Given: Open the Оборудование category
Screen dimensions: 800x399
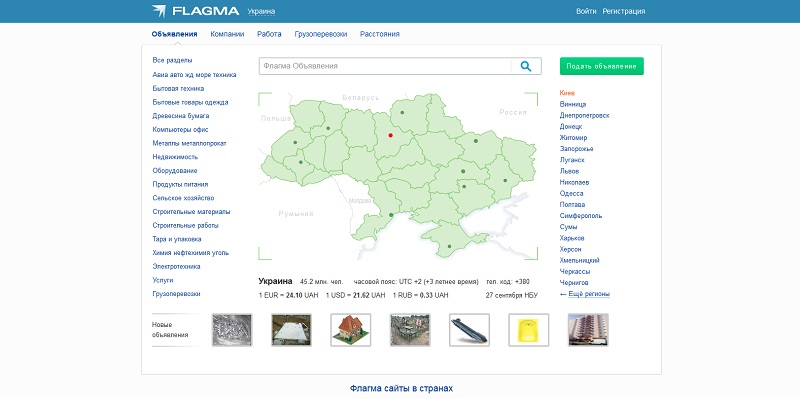Looking at the screenshot, I should (x=174, y=170).
